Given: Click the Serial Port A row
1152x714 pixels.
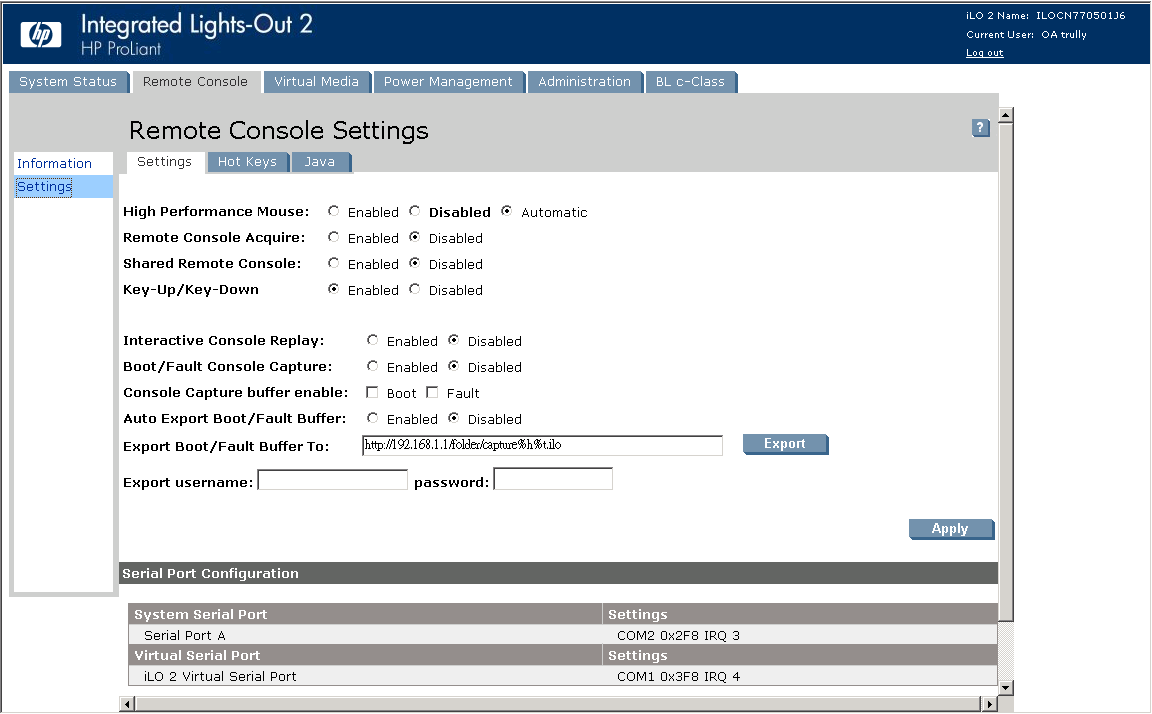Looking at the screenshot, I should (x=563, y=635).
